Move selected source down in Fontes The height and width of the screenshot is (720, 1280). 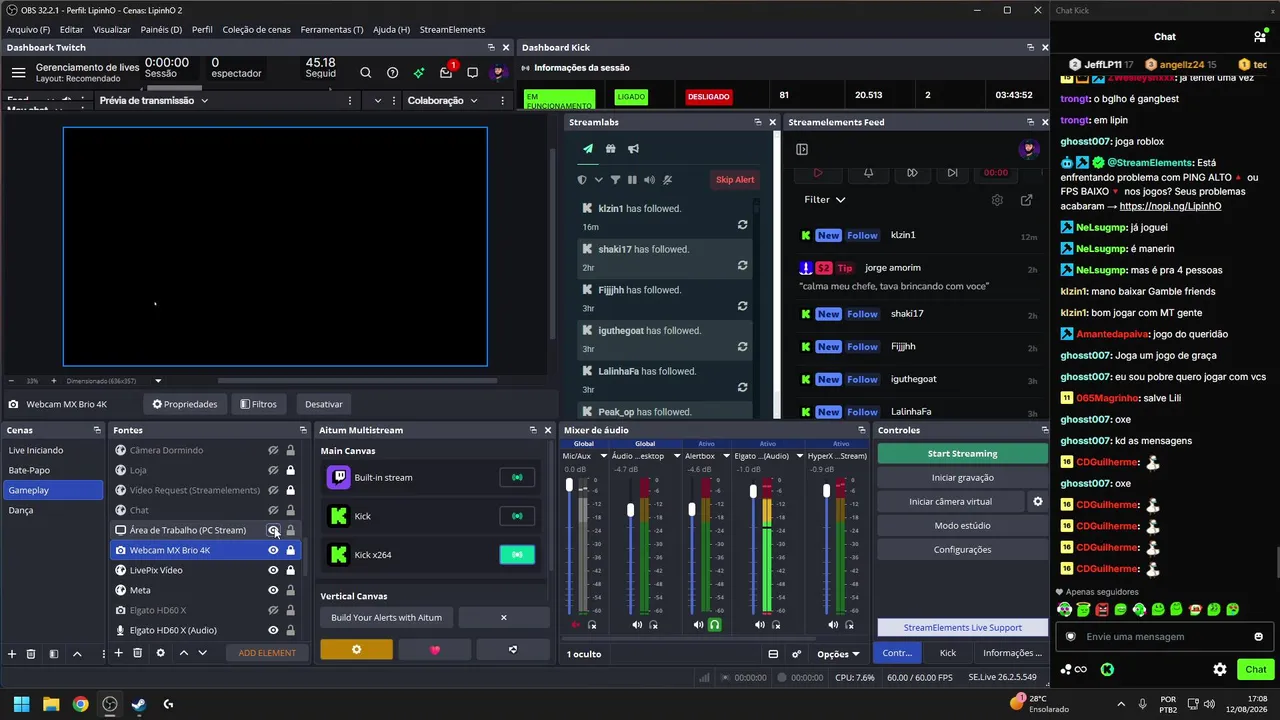[x=202, y=653]
